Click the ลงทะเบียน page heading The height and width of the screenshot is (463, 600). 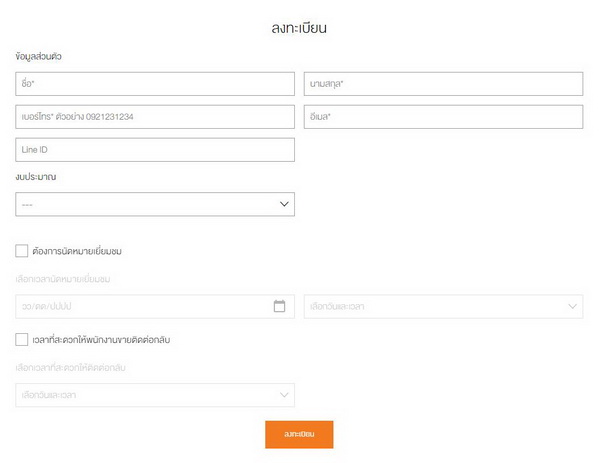pyautogui.click(x=299, y=28)
